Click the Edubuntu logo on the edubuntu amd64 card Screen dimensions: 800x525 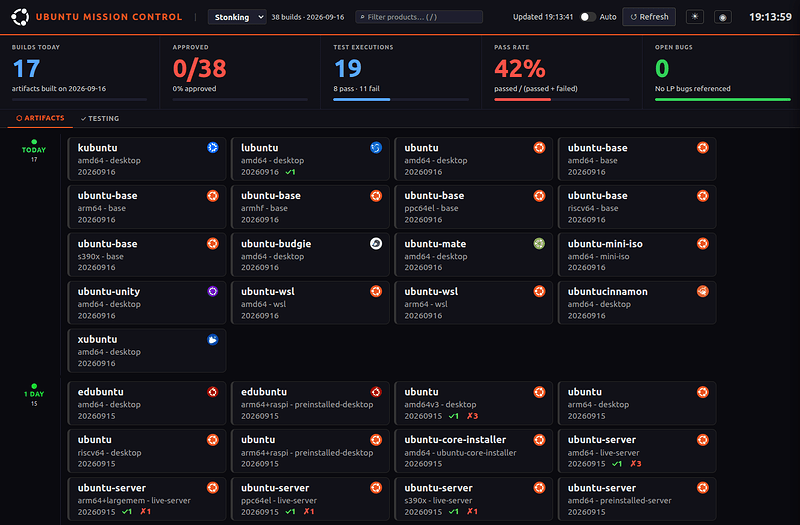click(x=213, y=392)
